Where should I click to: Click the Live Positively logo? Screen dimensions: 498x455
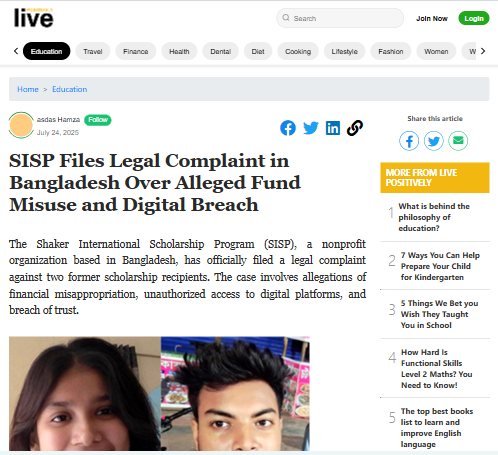[x=34, y=17]
